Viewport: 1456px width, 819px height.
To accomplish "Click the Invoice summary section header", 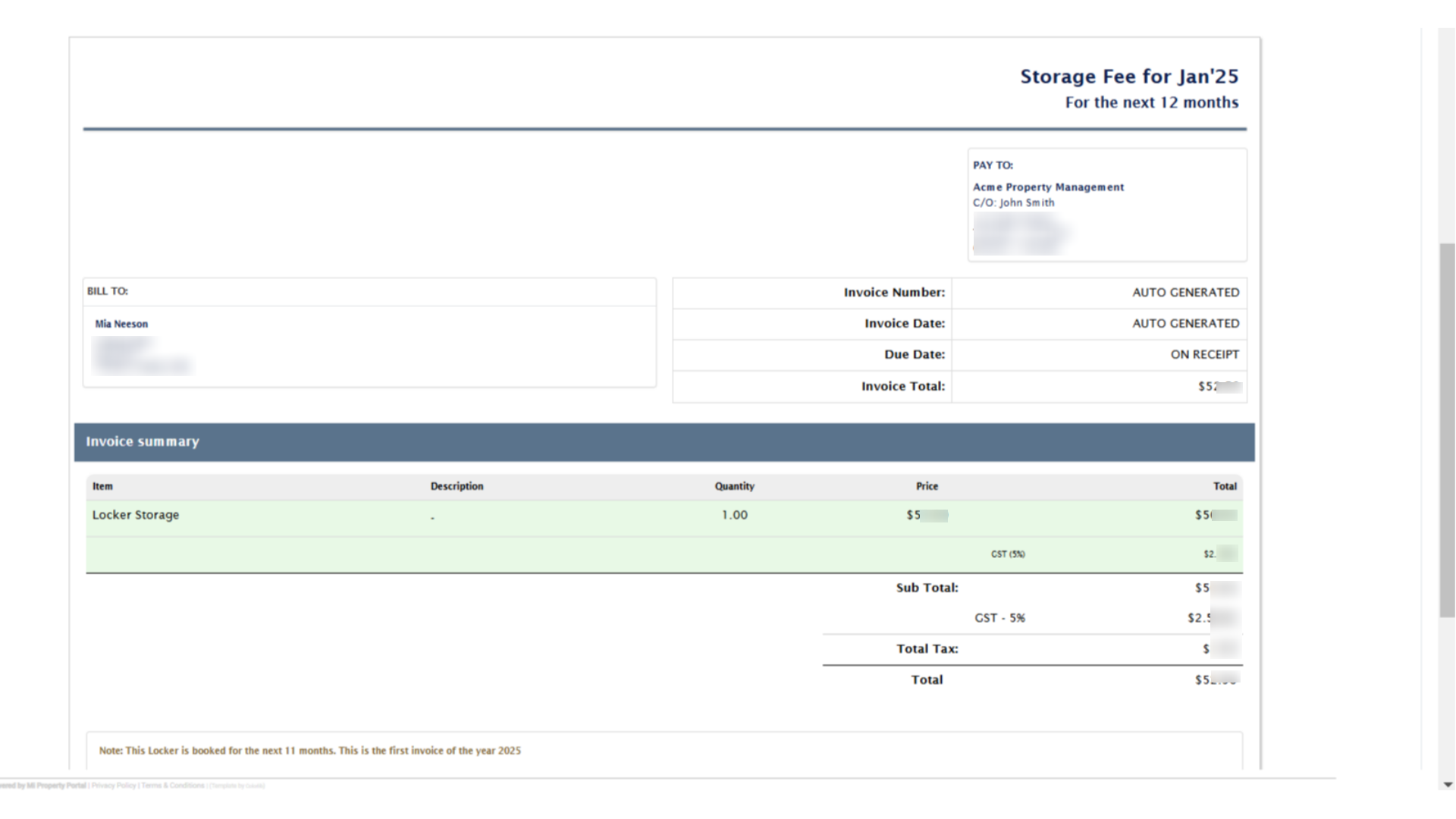I will coord(143,441).
